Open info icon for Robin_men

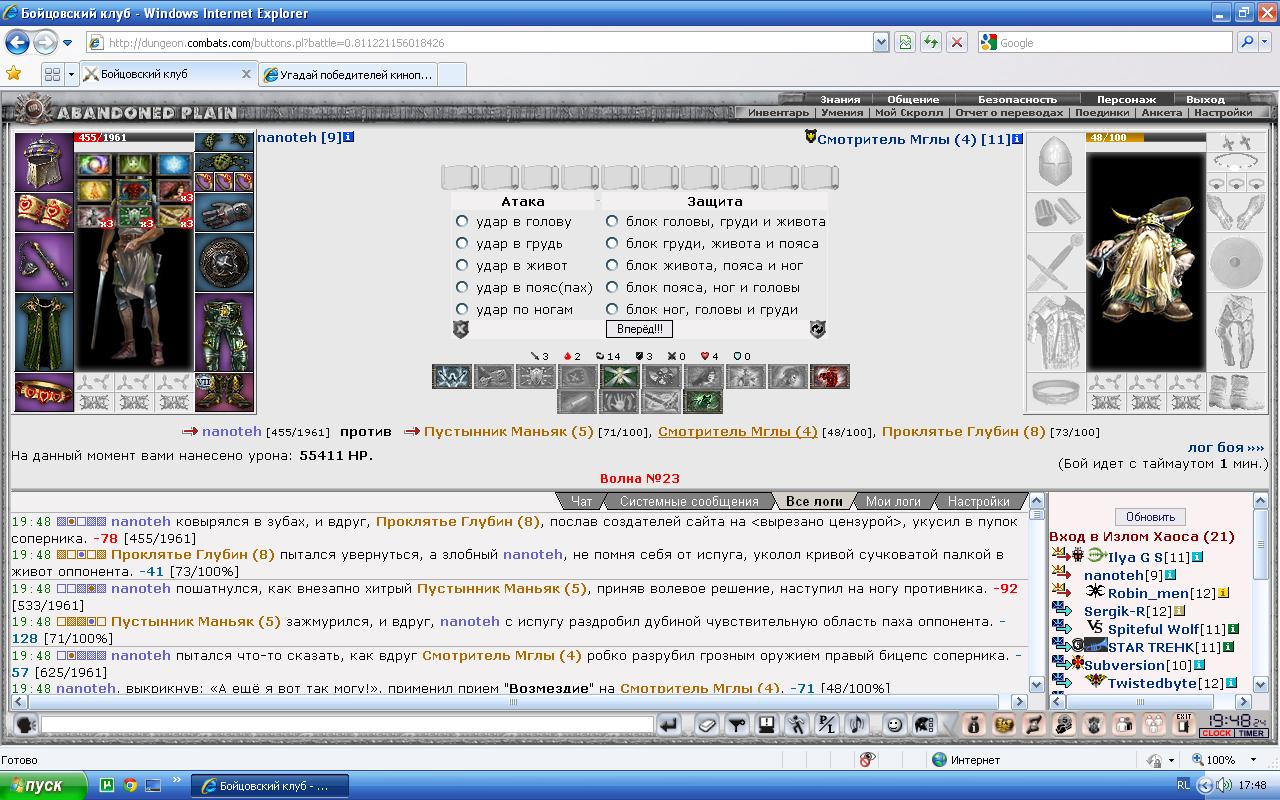click(1223, 593)
